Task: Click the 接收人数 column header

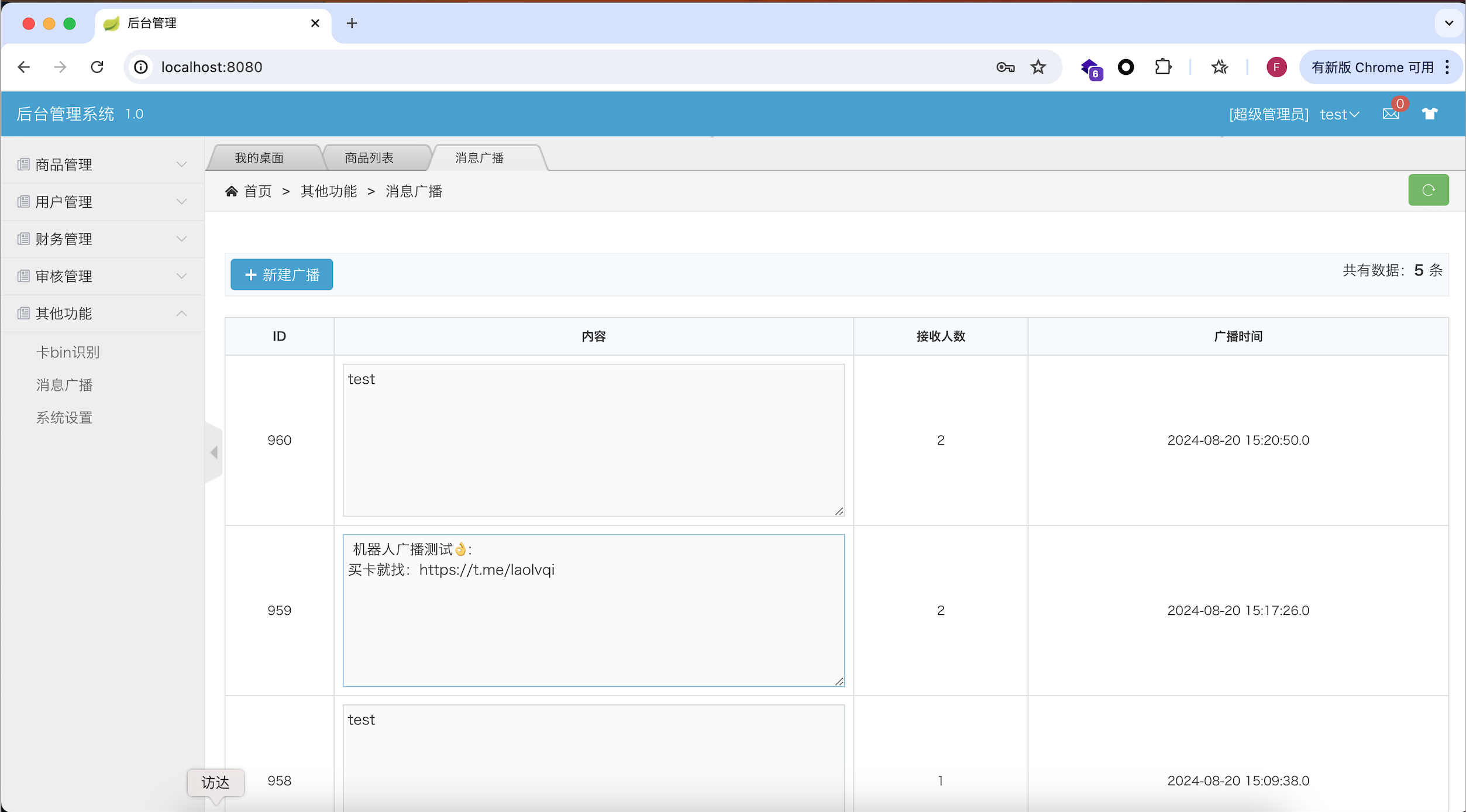Action: pos(941,336)
